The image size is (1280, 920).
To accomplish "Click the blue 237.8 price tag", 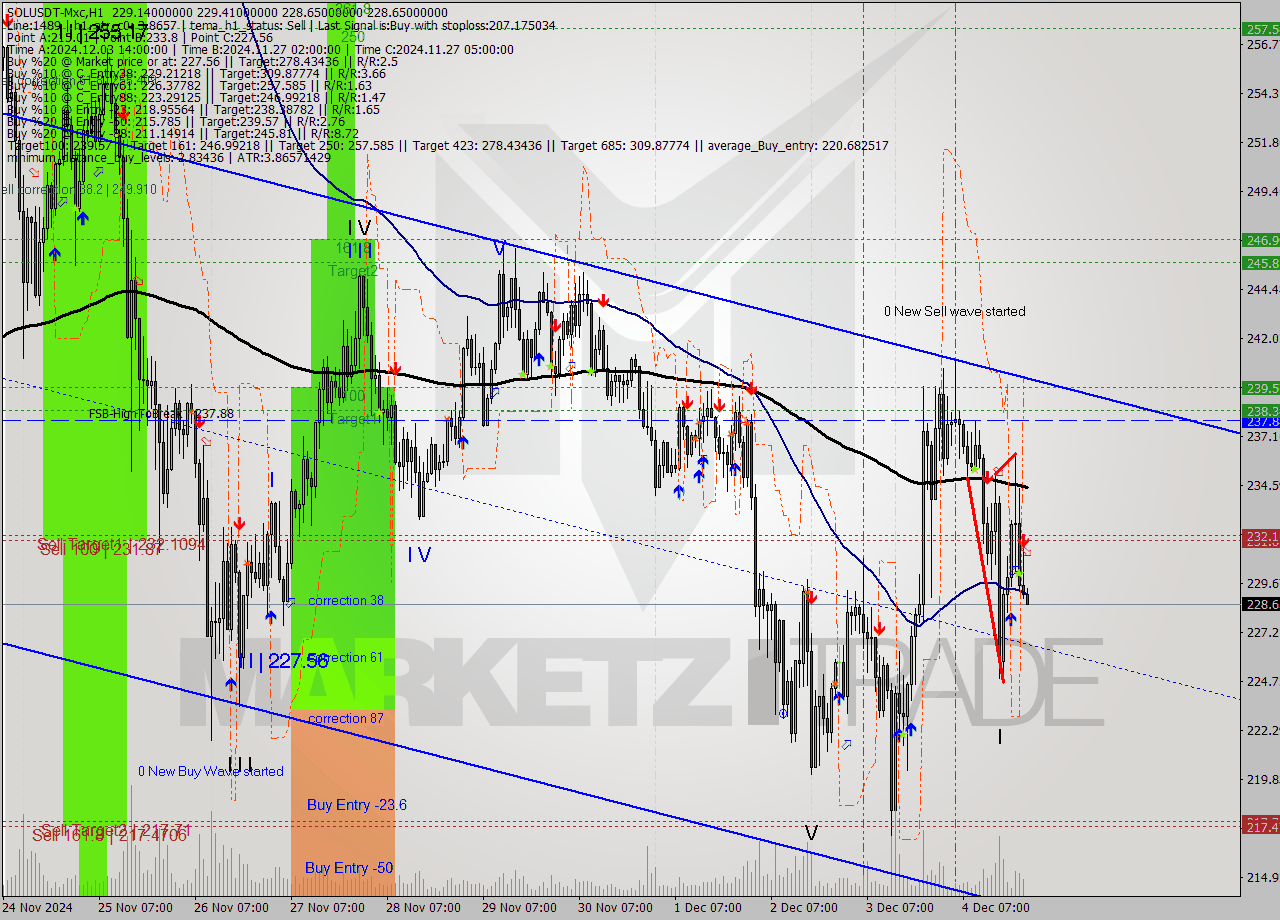I will click(x=1261, y=422).
